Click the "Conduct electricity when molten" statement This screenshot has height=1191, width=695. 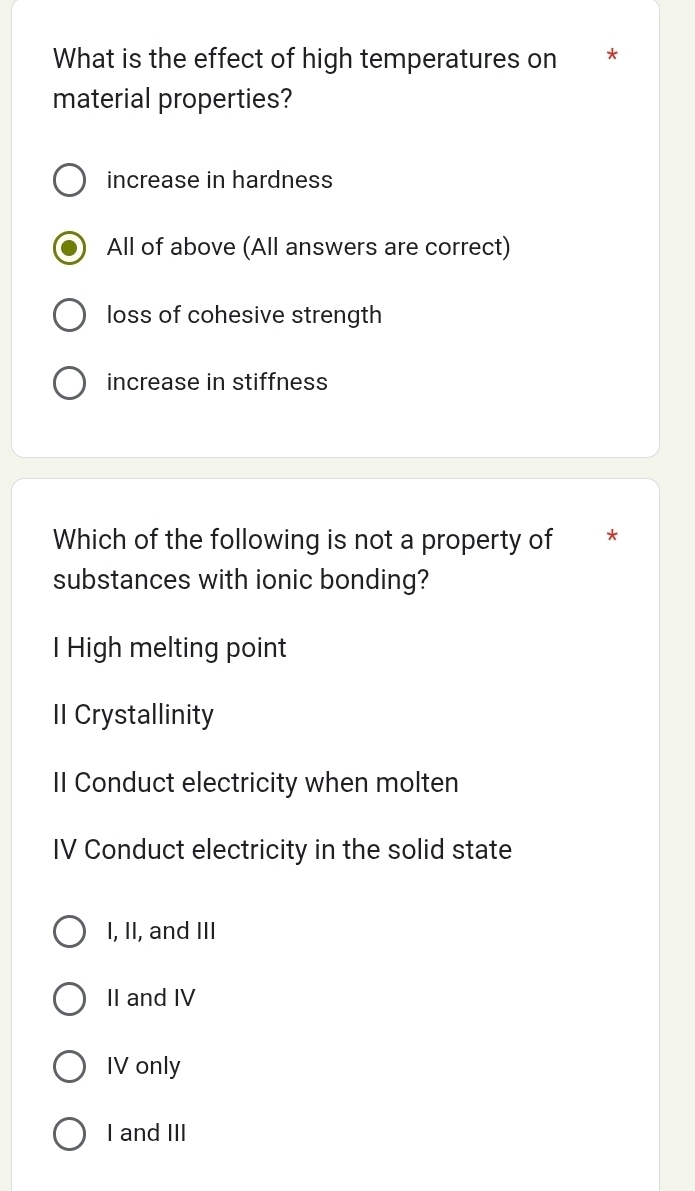[256, 783]
